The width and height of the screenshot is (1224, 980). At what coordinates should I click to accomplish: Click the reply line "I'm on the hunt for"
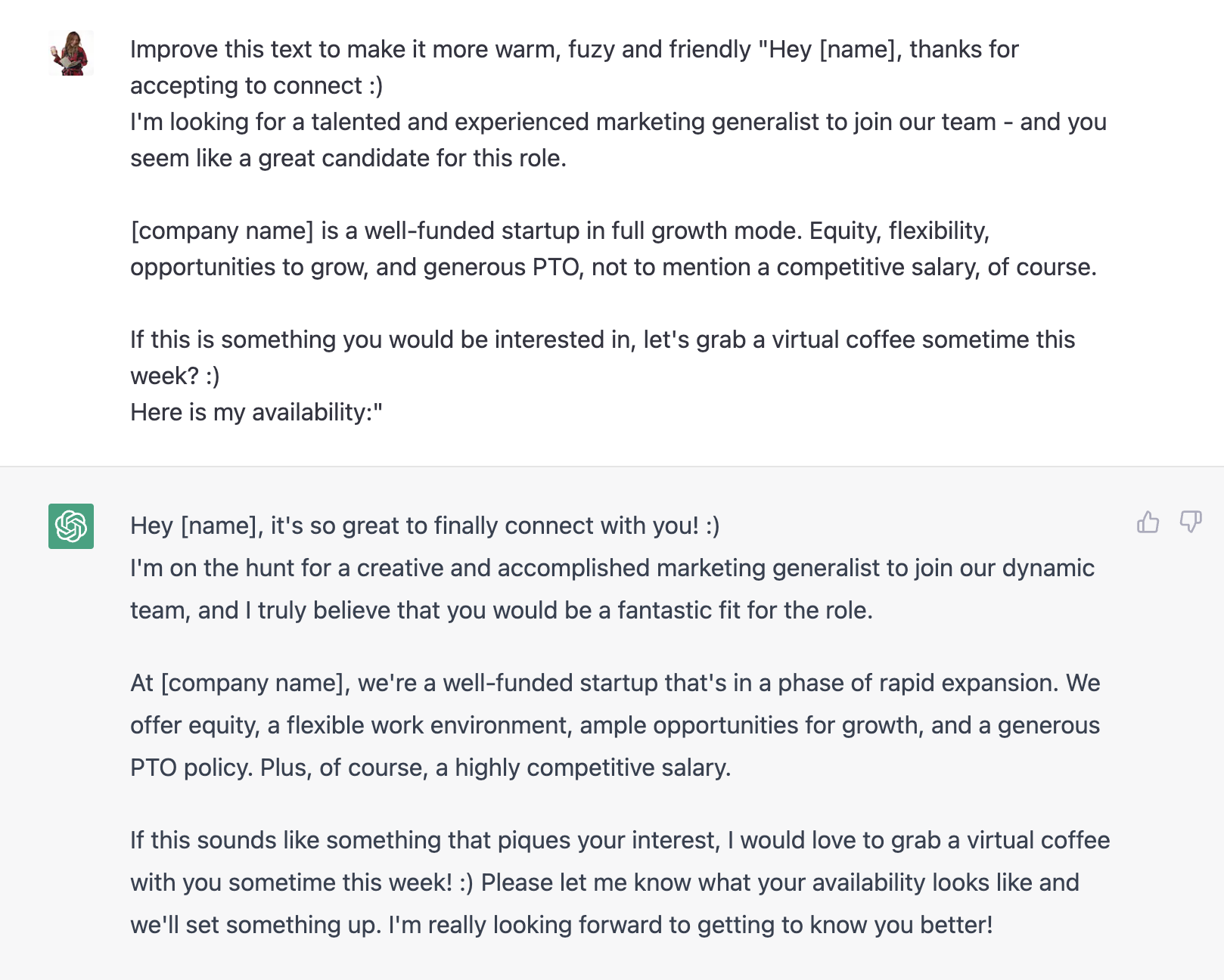tap(612, 568)
